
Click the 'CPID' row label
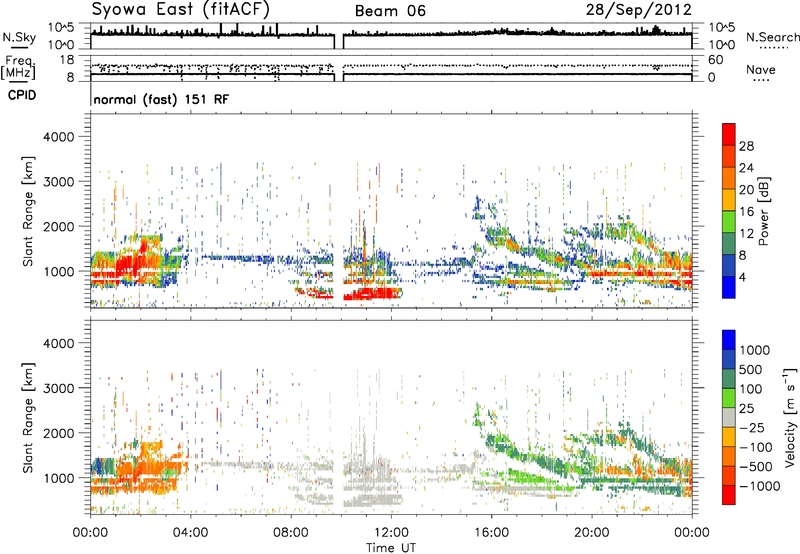(x=22, y=95)
